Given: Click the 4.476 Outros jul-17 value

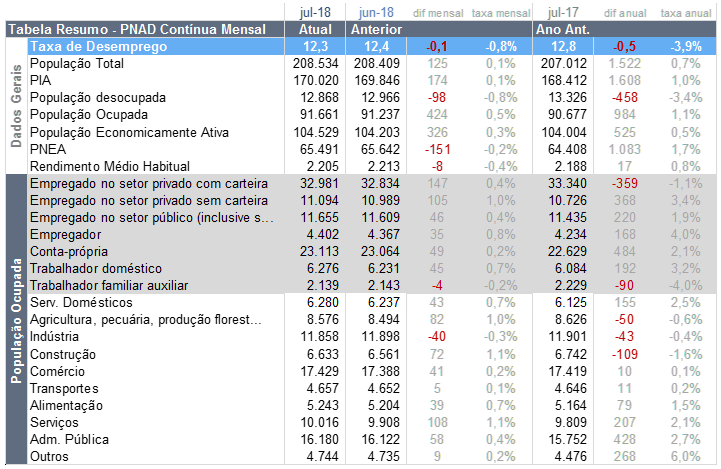Looking at the screenshot, I should coord(571,457).
